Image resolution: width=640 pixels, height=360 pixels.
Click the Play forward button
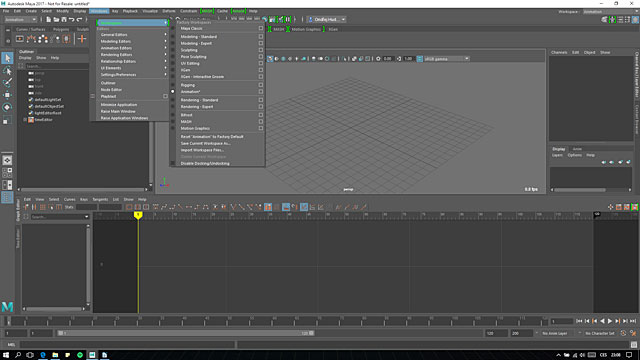610,321
